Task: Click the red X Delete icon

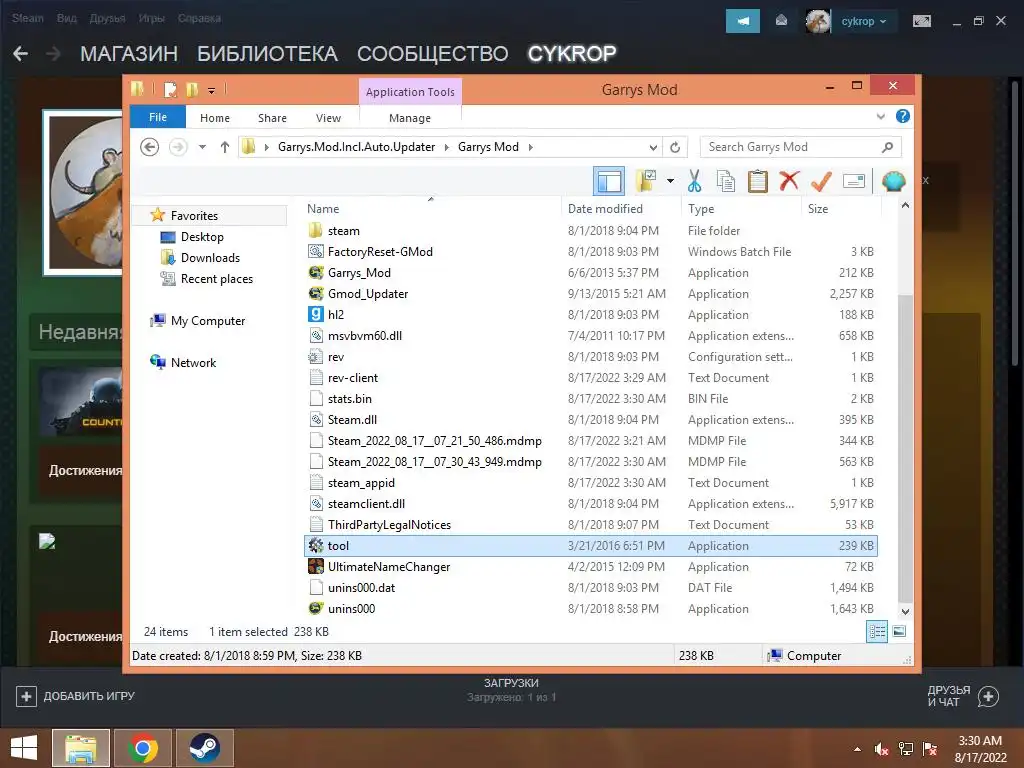Action: coord(789,181)
